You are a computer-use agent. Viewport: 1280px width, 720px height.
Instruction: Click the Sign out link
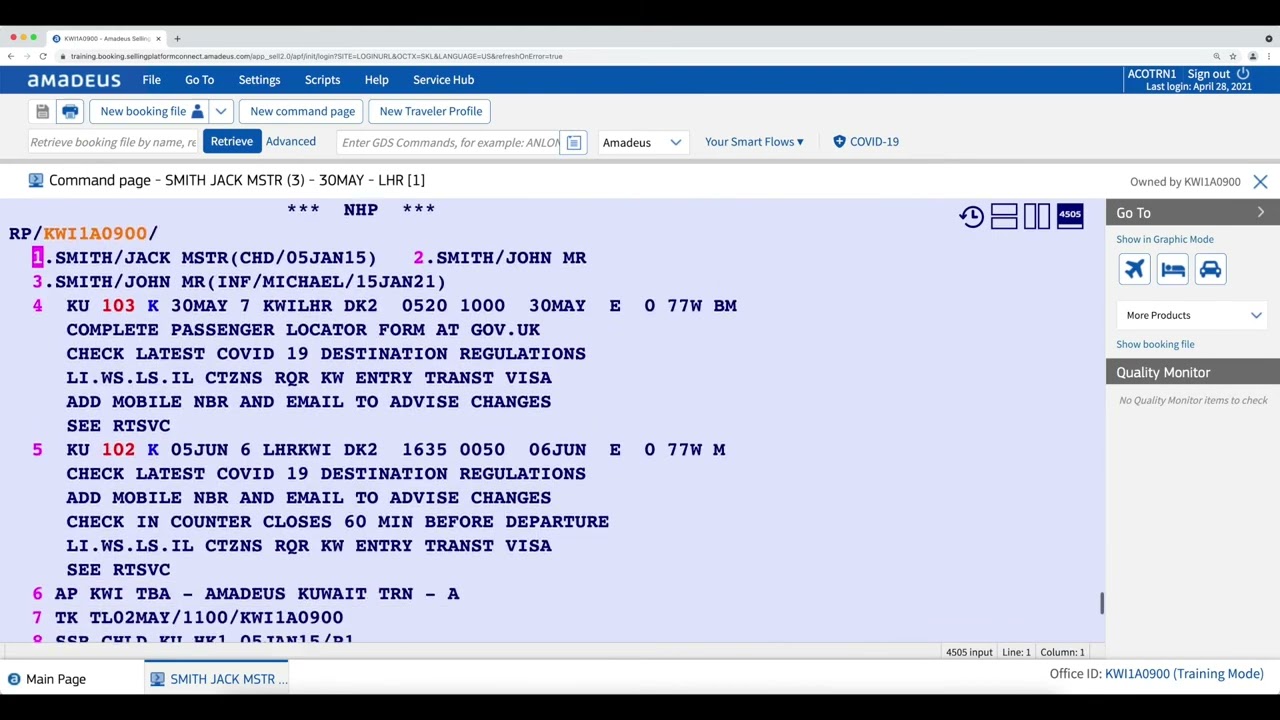click(x=1208, y=74)
